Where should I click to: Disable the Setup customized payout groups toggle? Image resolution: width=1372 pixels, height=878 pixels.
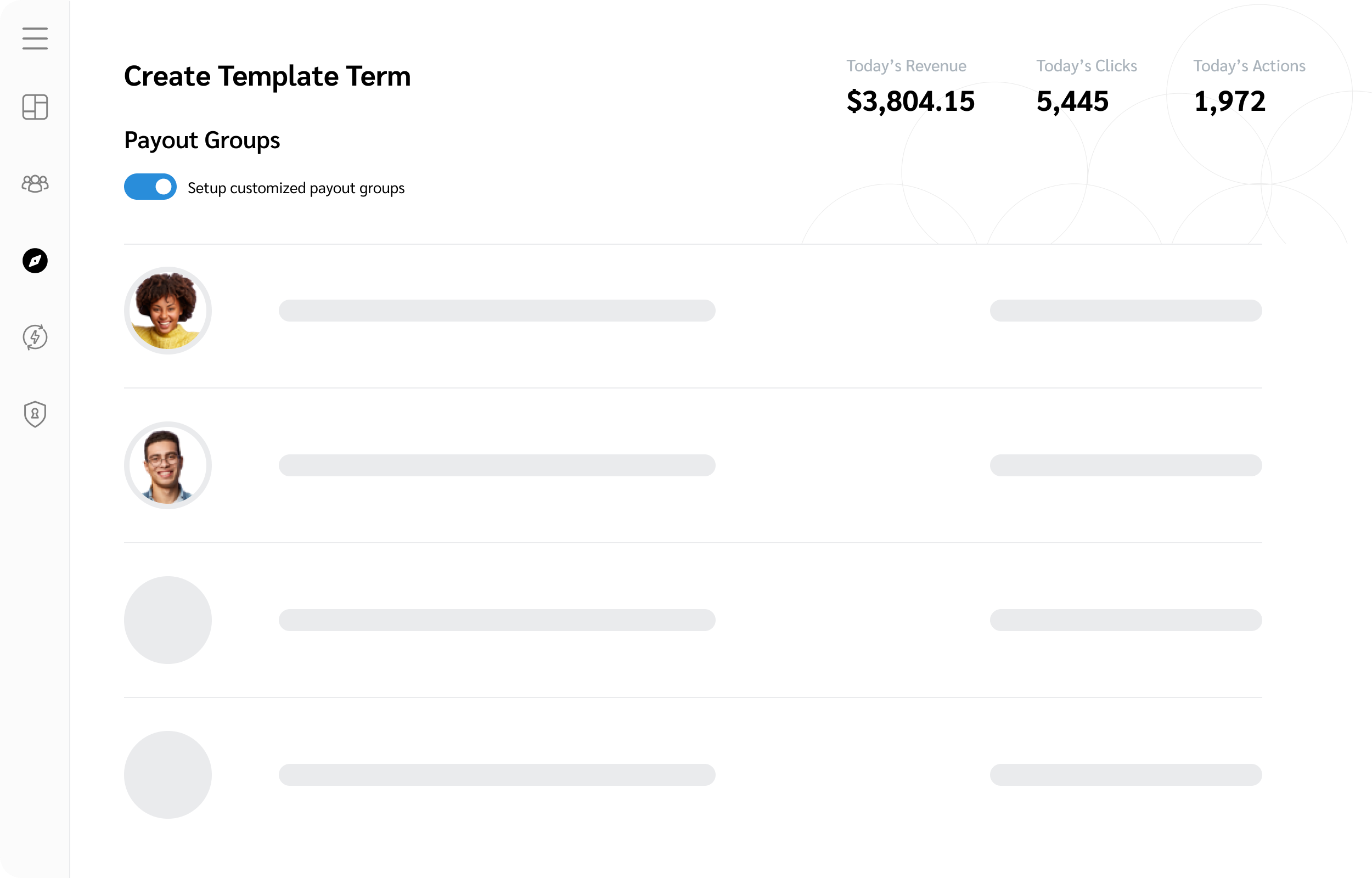(x=150, y=187)
